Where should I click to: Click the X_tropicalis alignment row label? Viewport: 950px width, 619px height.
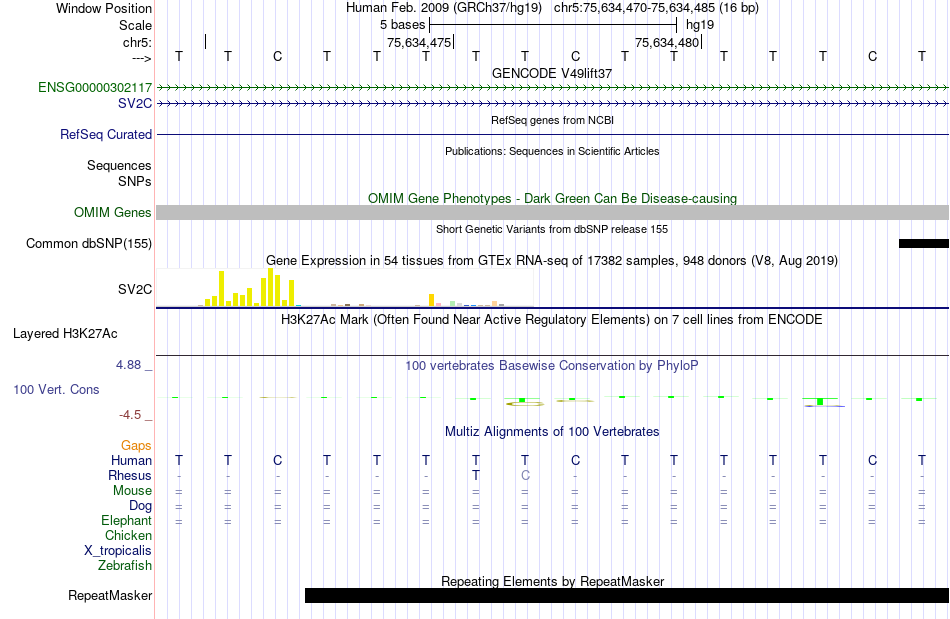tap(118, 551)
